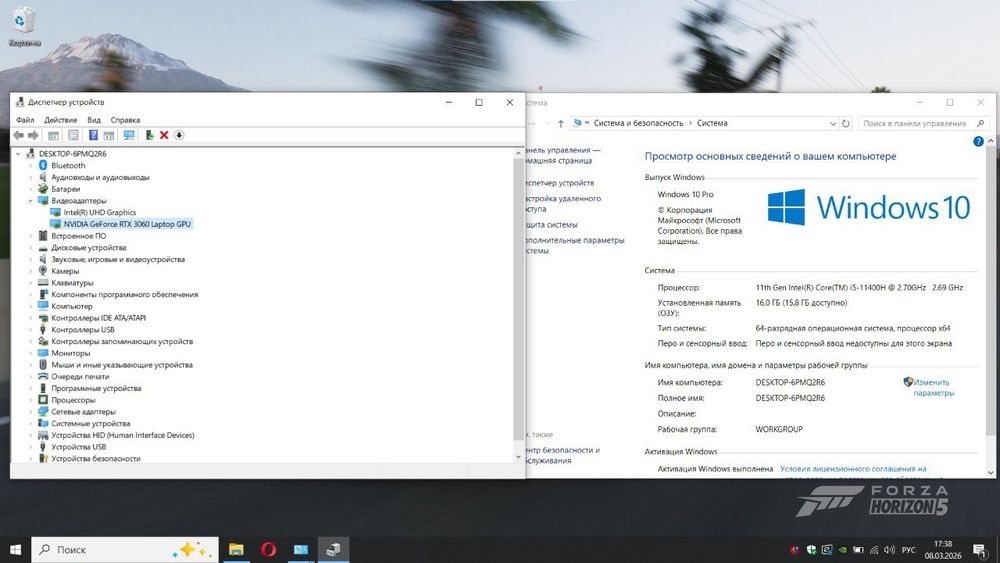Click the Back arrow in Device Manager toolbar
Viewport: 1000px width, 563px height.
coord(18,135)
